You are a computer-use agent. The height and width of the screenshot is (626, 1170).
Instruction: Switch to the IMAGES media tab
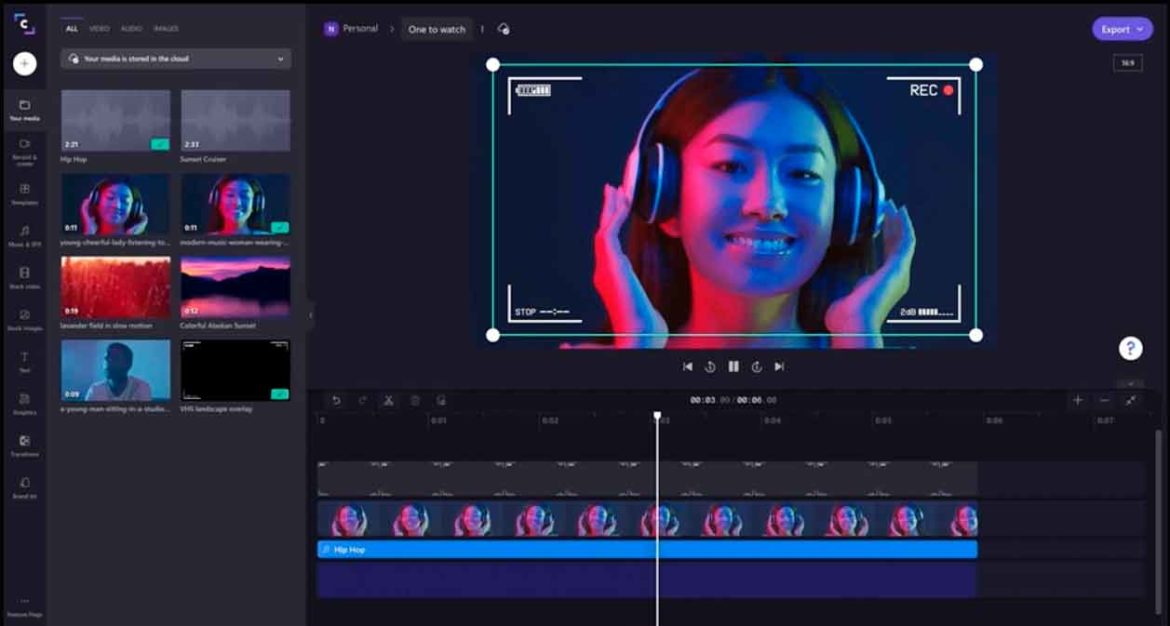[x=166, y=28]
